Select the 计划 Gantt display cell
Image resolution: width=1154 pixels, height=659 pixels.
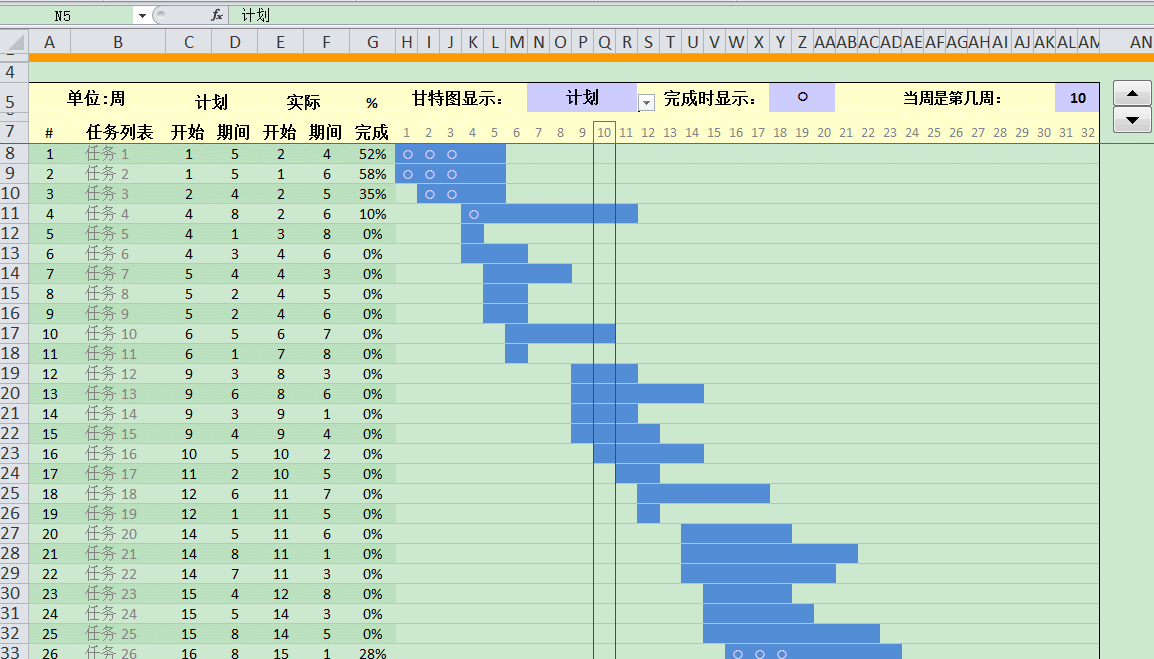(582, 98)
